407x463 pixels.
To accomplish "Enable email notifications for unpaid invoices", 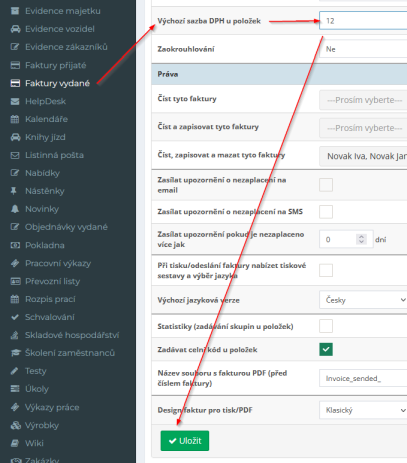I will tap(326, 185).
